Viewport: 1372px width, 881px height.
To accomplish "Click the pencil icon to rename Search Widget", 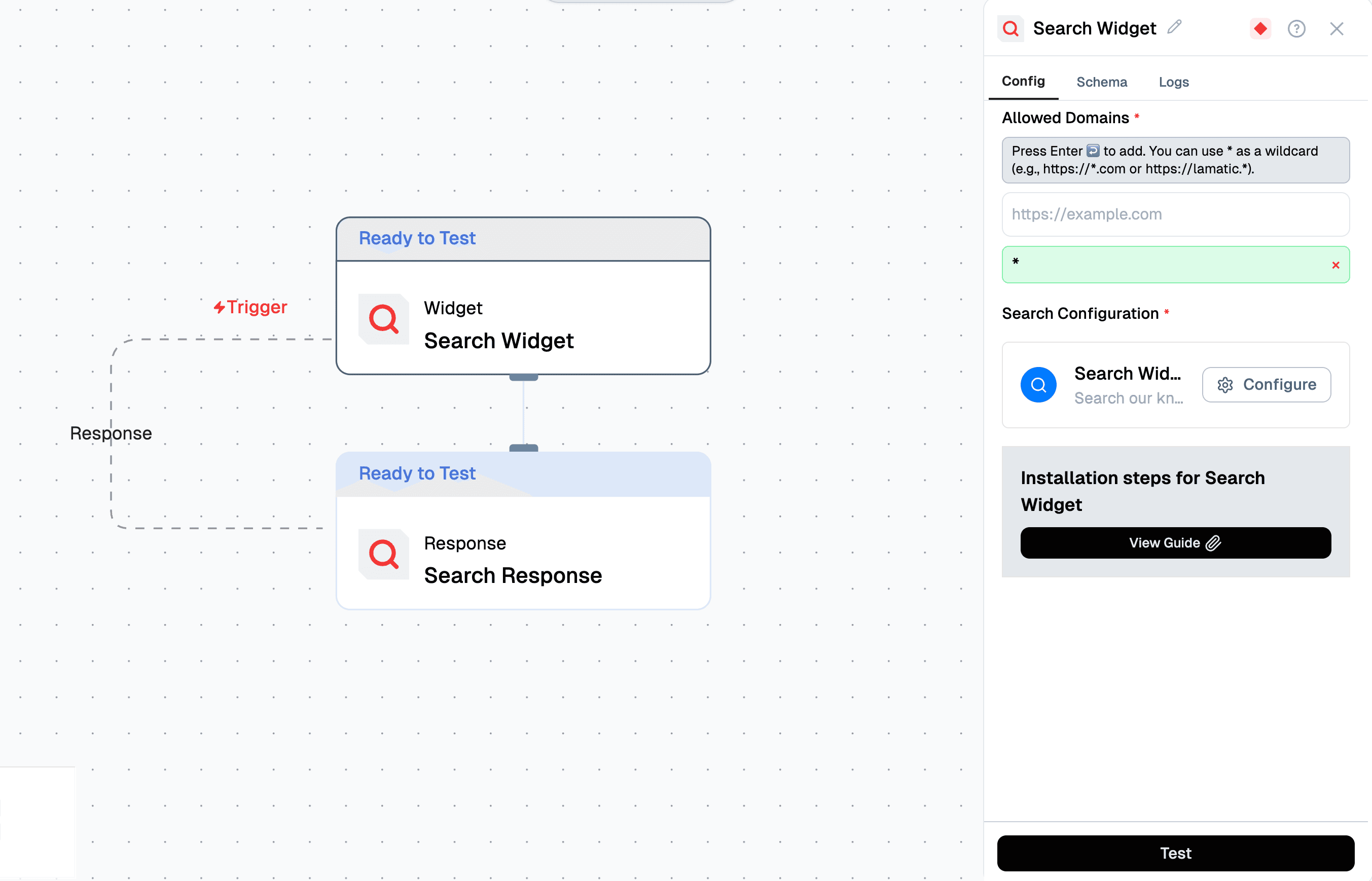I will click(1174, 27).
